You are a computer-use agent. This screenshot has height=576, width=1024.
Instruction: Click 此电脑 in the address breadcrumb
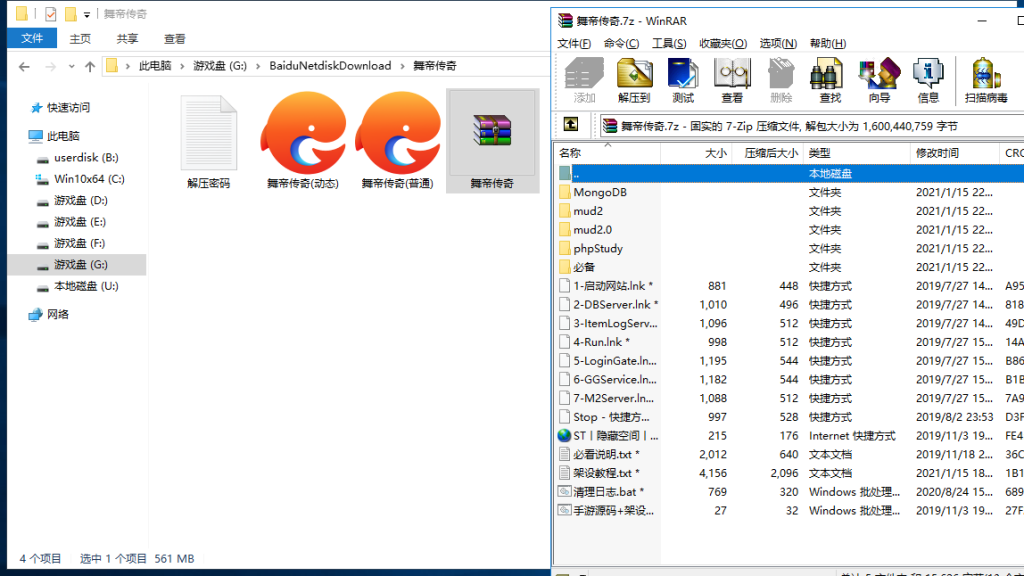click(x=155, y=66)
